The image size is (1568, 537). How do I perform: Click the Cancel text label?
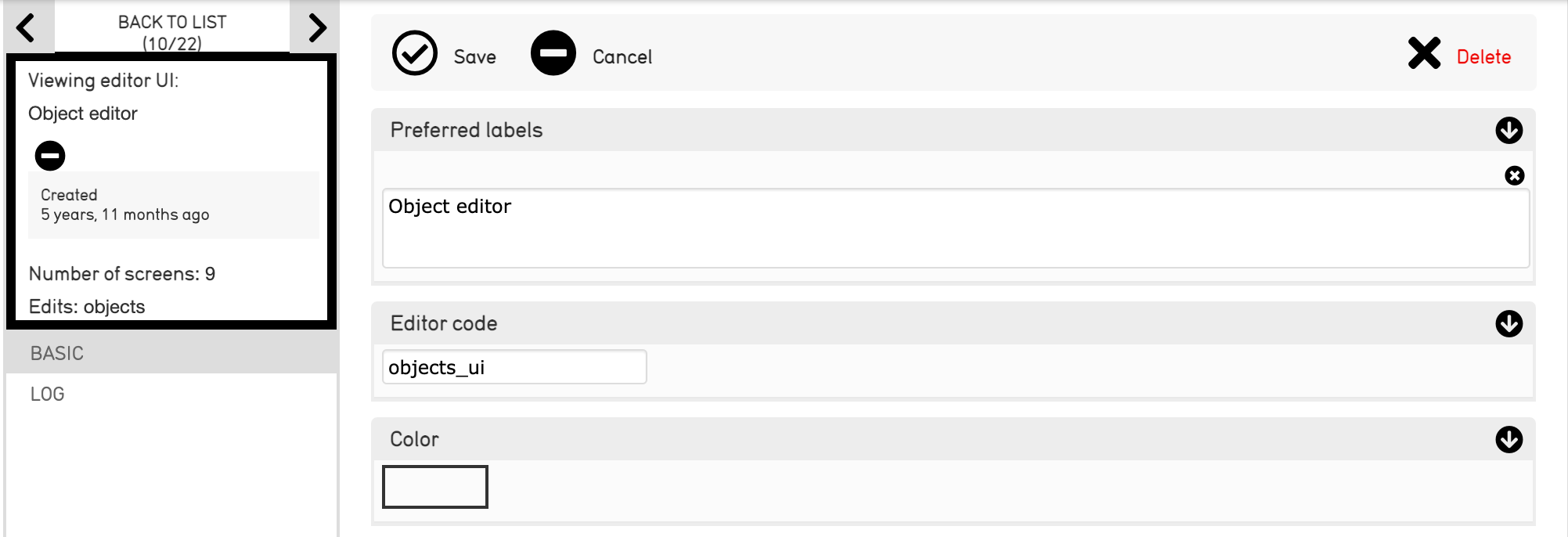tap(622, 57)
